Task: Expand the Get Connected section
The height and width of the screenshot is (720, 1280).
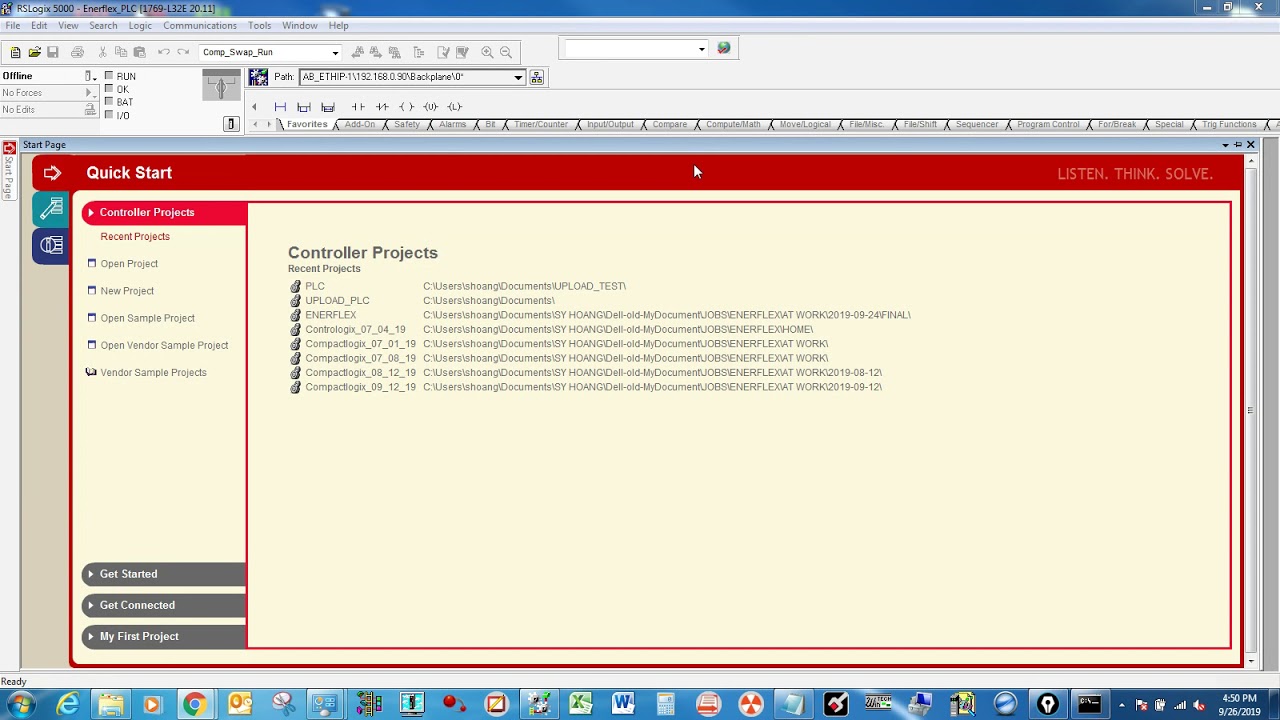Action: (164, 605)
